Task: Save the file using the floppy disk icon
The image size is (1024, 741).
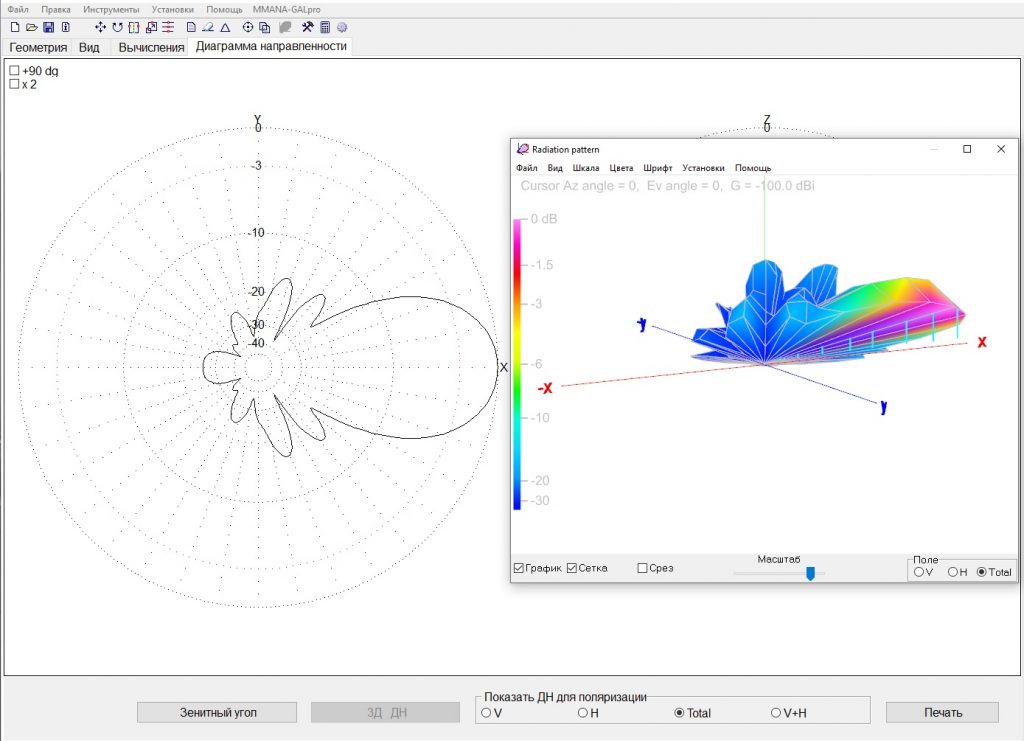Action: coord(48,27)
